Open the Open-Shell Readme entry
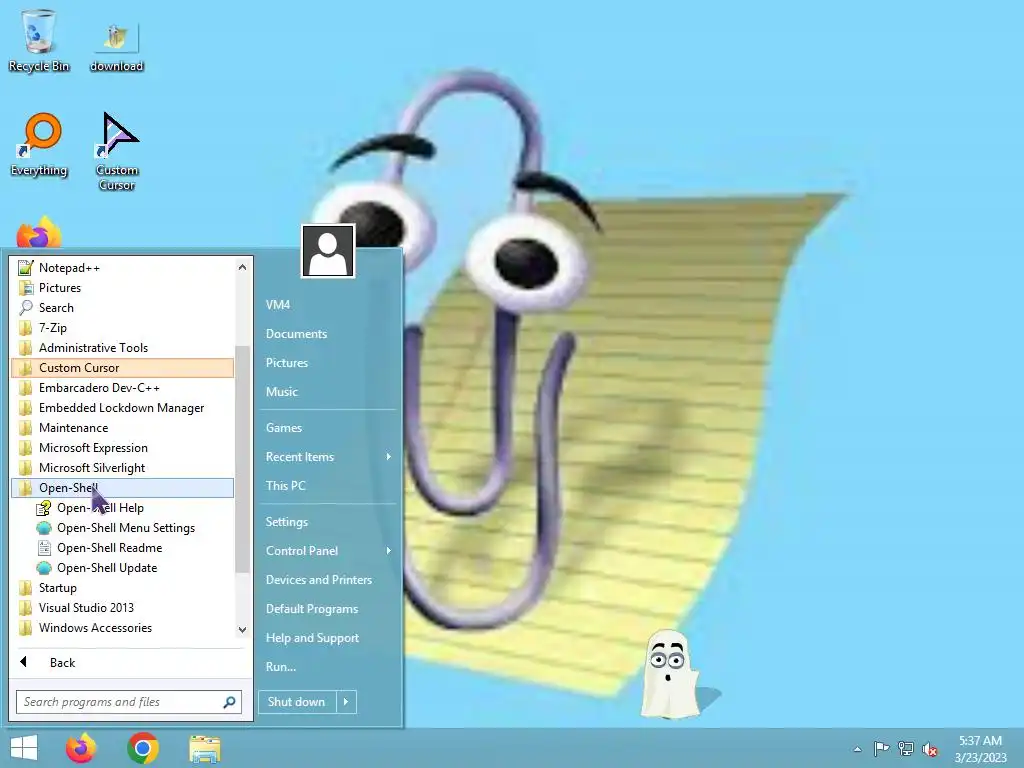This screenshot has height=768, width=1024. 110,548
